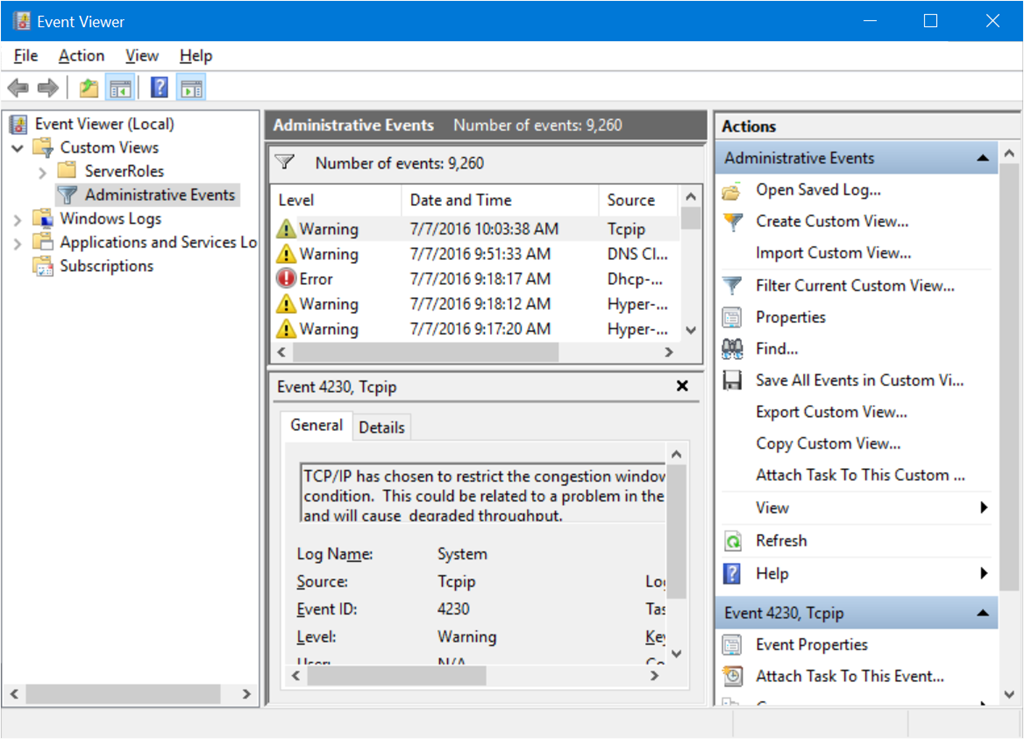Screen dimensions: 1024x739
Task: Click event details pane scroll up arrow
Action: click(x=677, y=454)
